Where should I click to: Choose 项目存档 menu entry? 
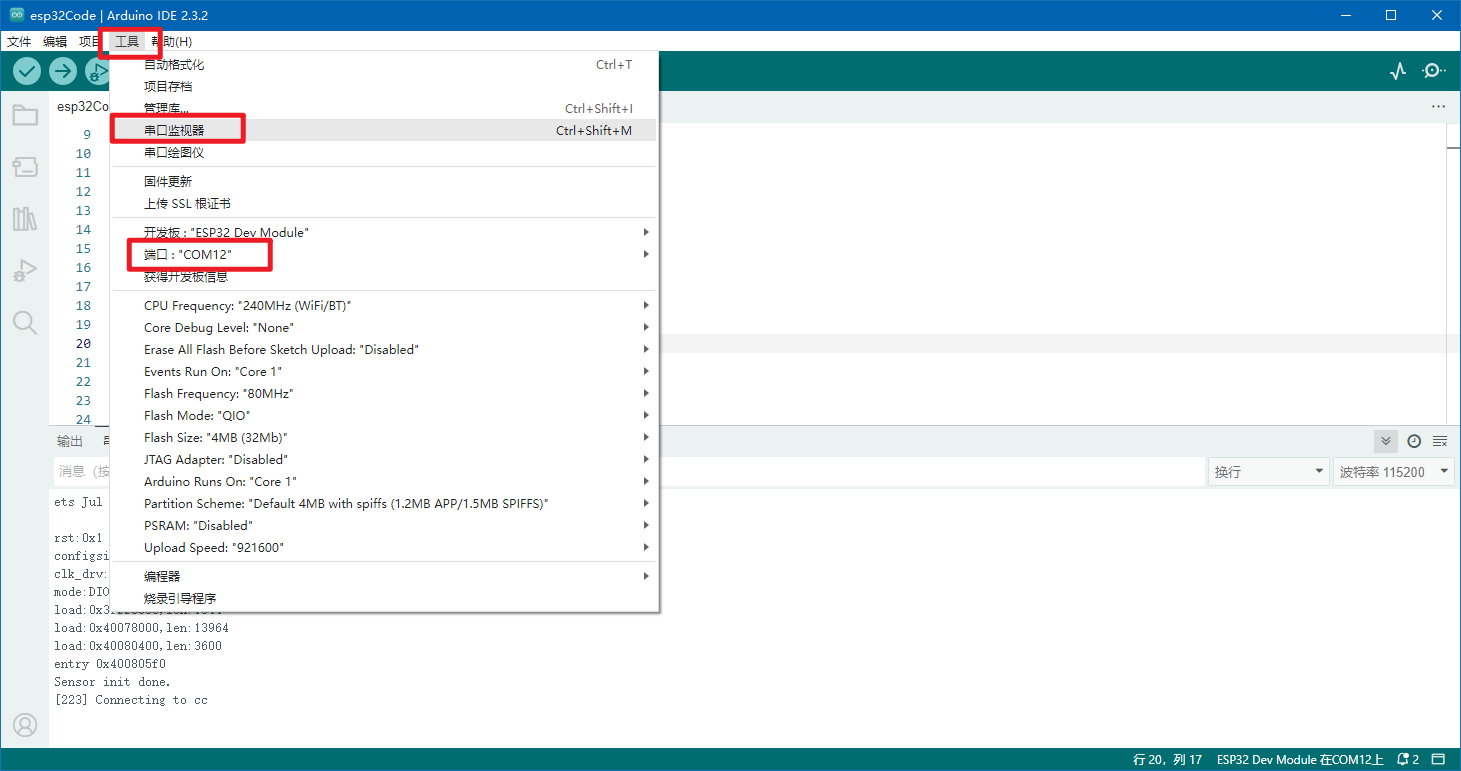coord(383,86)
